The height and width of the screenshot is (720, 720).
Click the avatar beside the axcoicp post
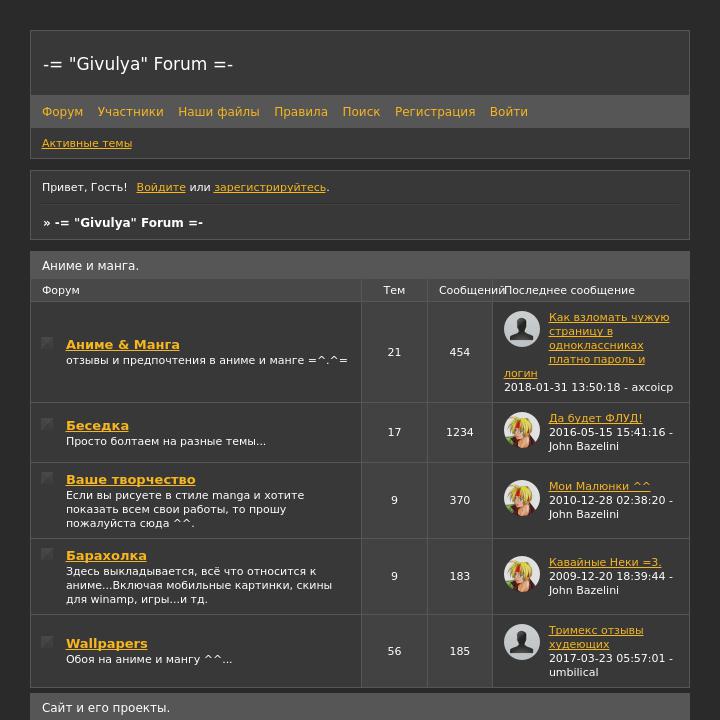[x=521, y=329]
